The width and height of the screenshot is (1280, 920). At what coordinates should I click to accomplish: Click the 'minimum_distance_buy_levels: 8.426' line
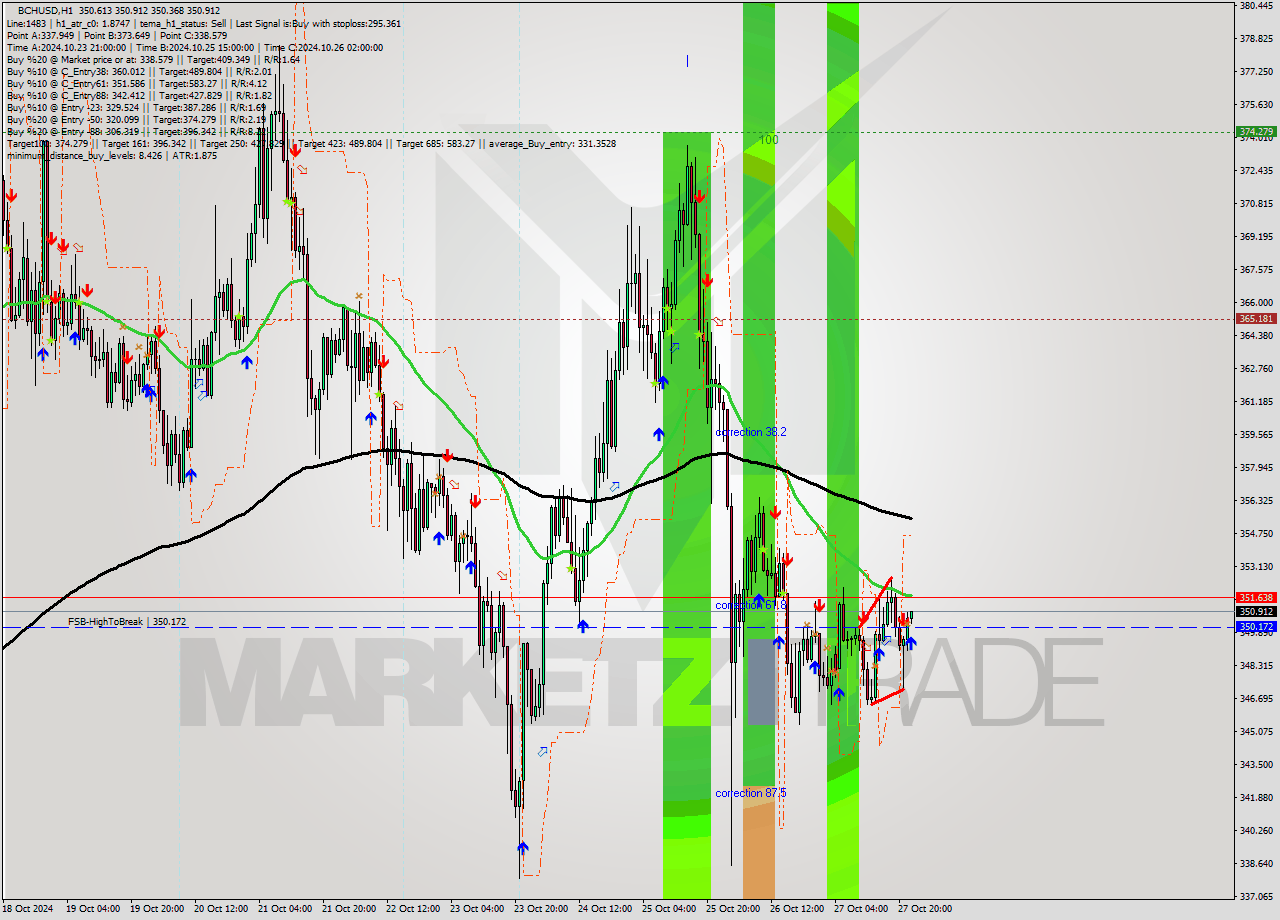coord(112,155)
